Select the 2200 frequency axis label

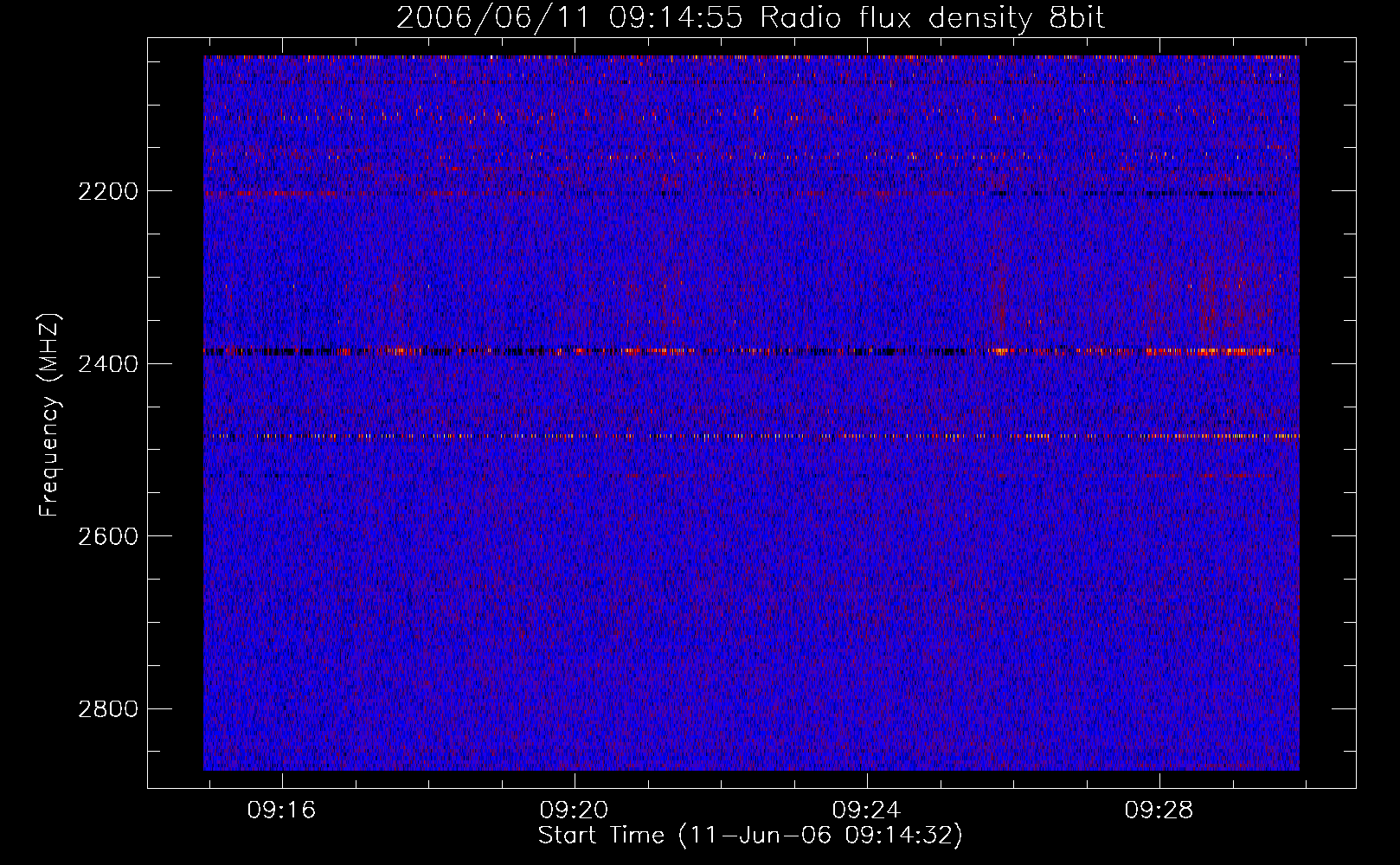108,191
